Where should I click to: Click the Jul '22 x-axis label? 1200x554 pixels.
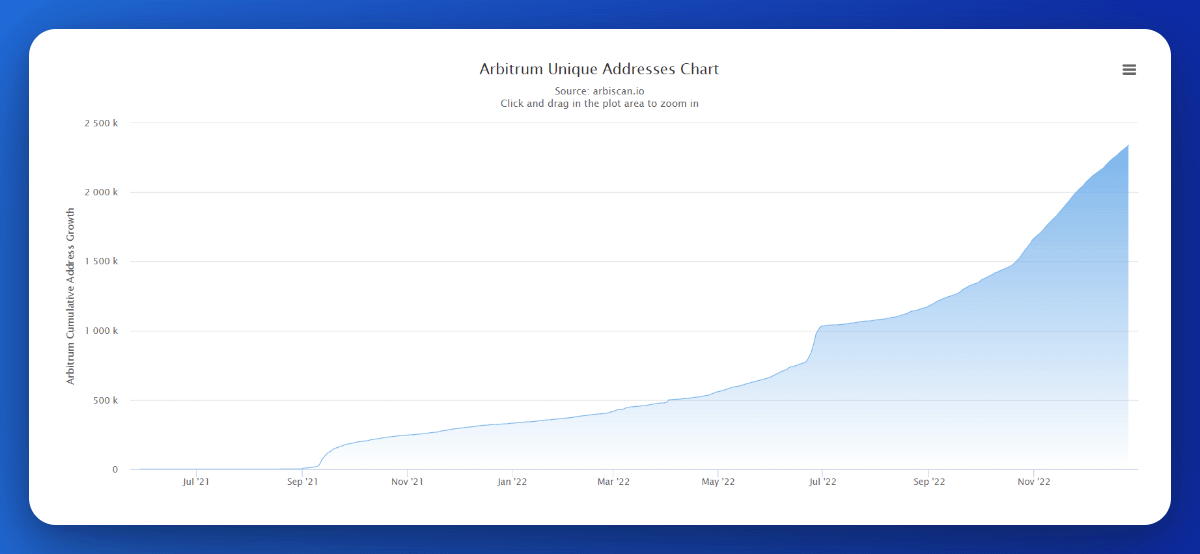tap(822, 482)
